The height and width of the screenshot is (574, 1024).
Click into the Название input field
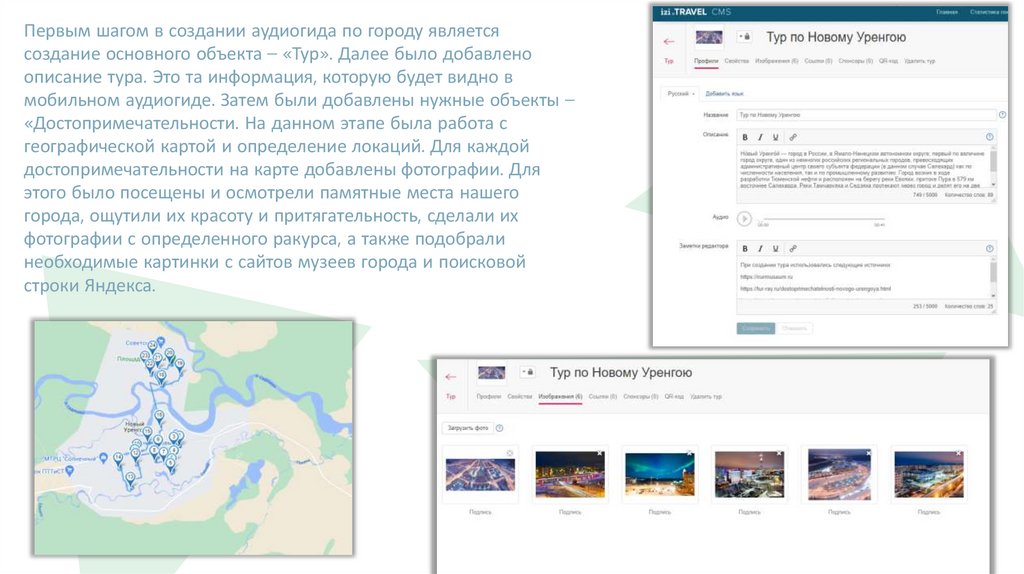click(x=866, y=115)
